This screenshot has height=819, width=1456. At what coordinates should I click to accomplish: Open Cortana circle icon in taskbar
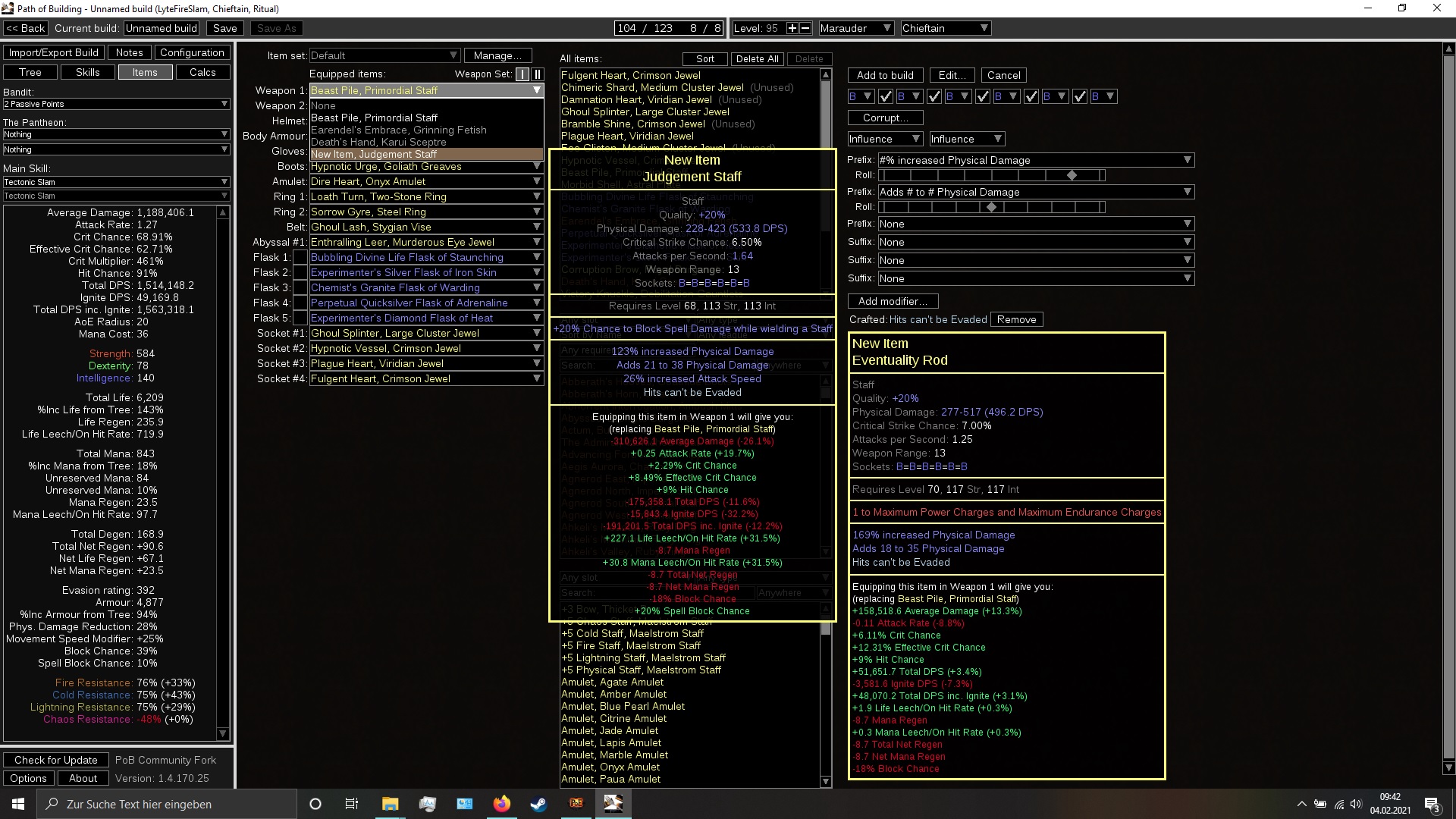point(315,804)
